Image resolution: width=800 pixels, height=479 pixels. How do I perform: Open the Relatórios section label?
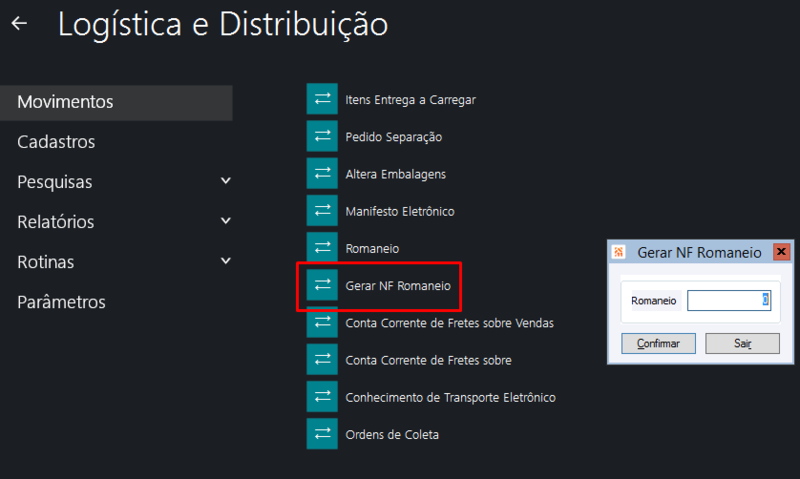(x=56, y=222)
